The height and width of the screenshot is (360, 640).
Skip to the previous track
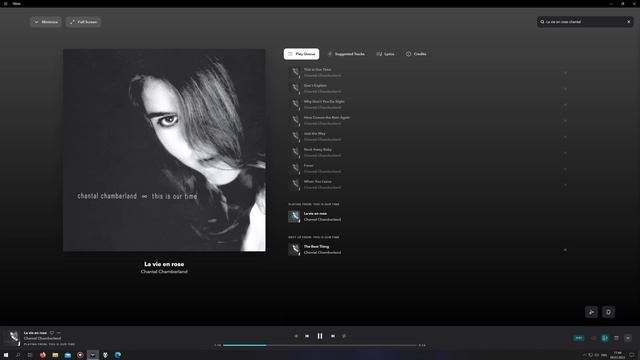[x=307, y=336]
